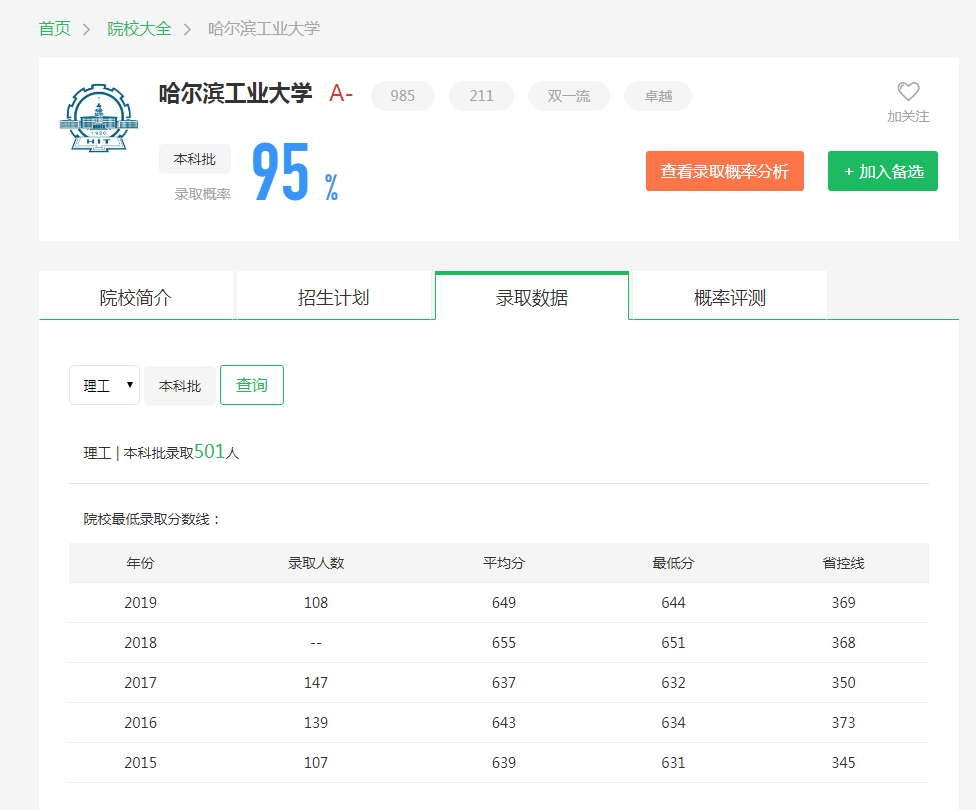This screenshot has width=976, height=810.
Task: Click 本科批 tag beside dropdown
Action: coord(180,386)
